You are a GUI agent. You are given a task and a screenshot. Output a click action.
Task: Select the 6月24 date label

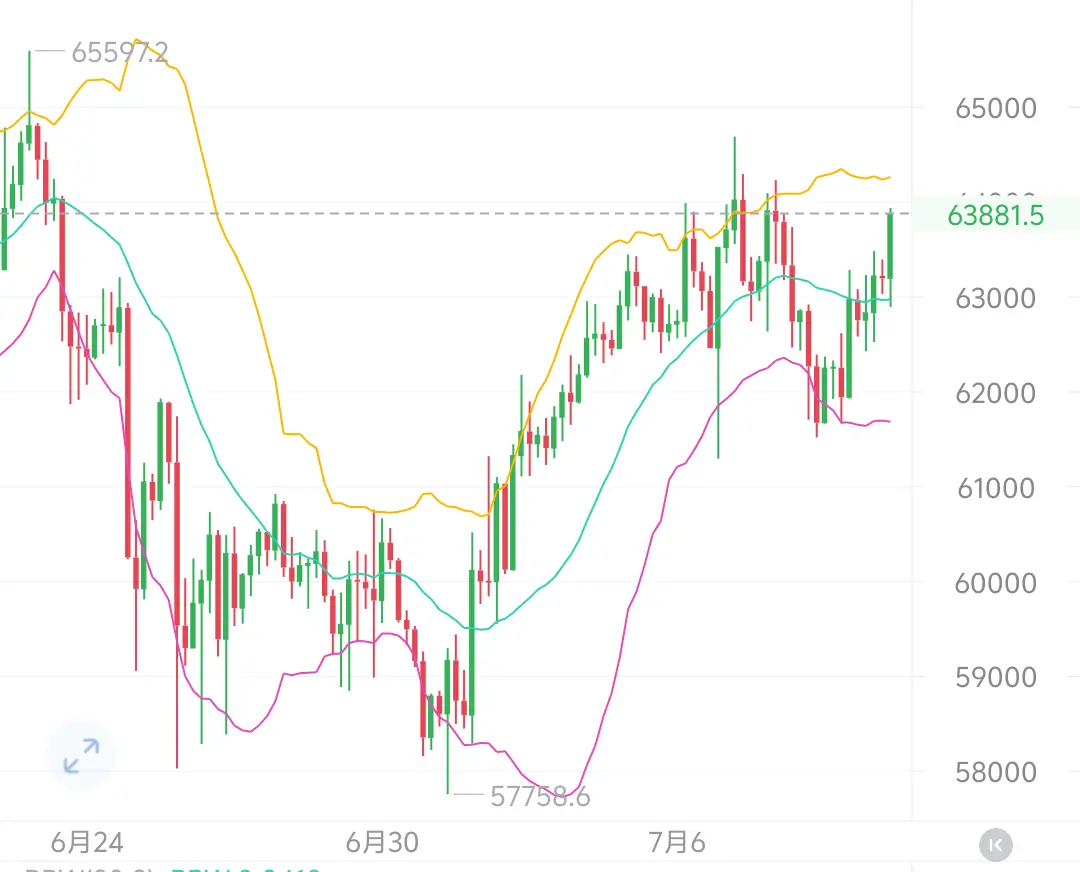[87, 842]
